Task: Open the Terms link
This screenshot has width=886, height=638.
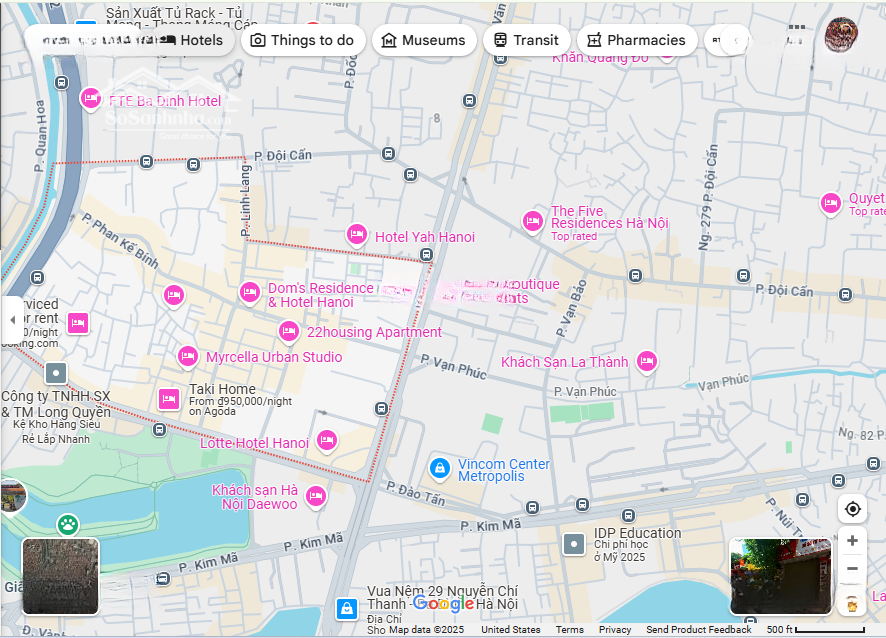Action: pos(570,630)
